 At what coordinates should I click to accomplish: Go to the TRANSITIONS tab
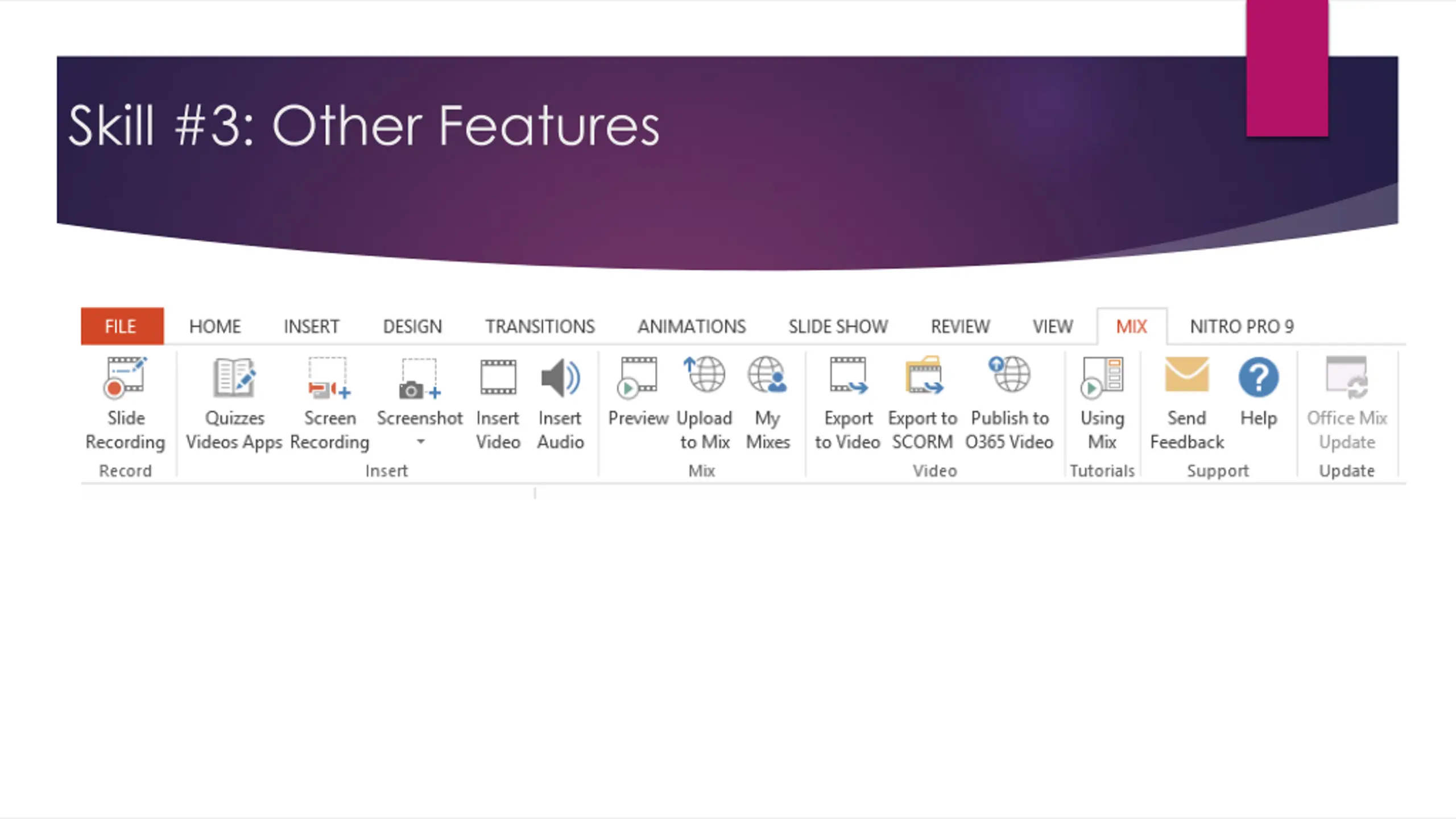pyautogui.click(x=540, y=326)
